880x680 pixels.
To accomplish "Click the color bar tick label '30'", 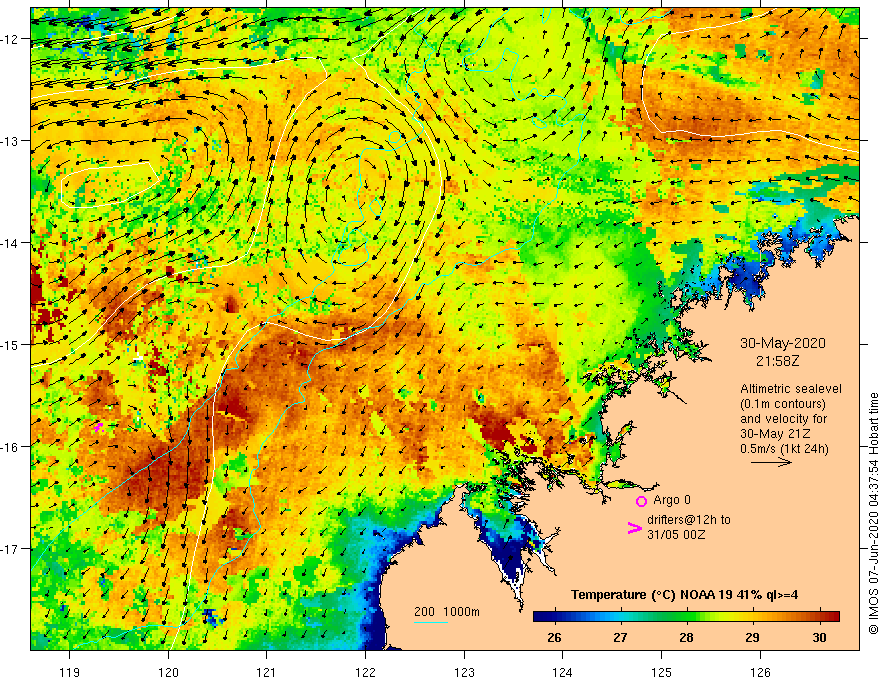I will [819, 637].
